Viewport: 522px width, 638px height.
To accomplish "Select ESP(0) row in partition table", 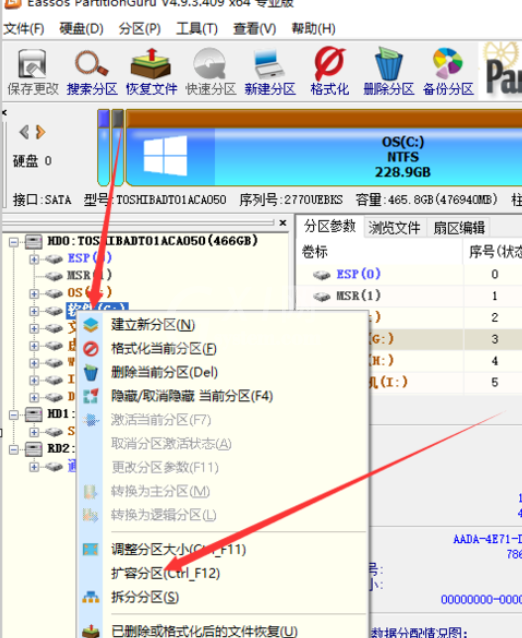I will (410, 274).
